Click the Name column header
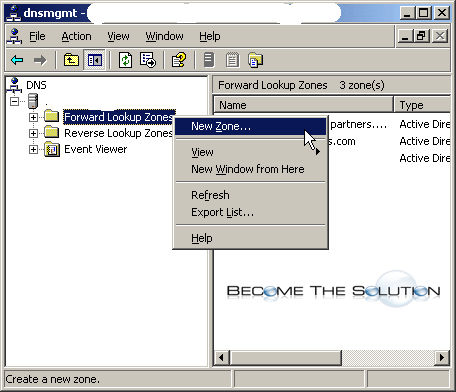This screenshot has width=456, height=392. coord(303,105)
